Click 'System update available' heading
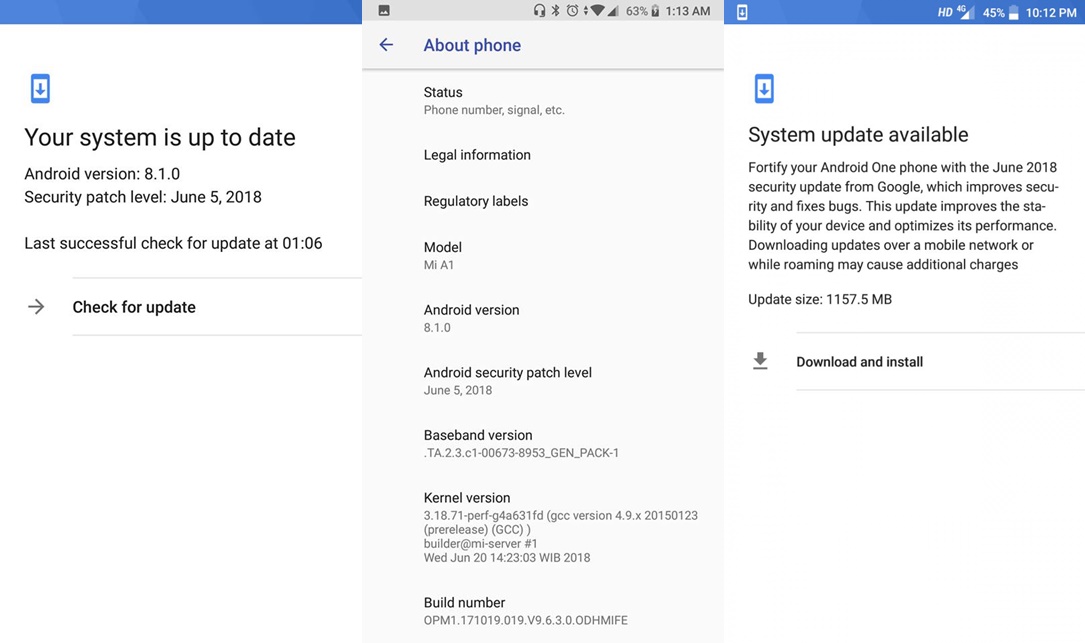Screen dimensions: 1085x643 click(858, 134)
